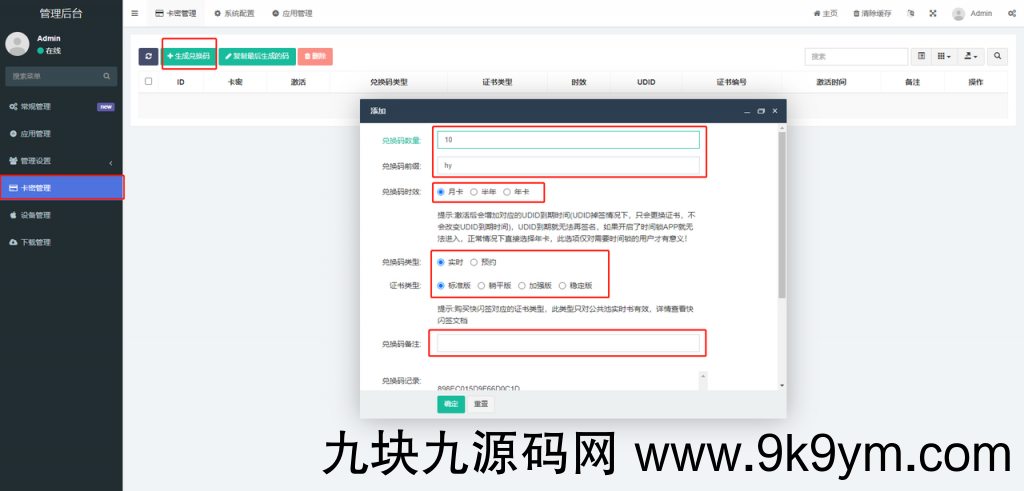1024x491 pixels.
Task: Click the 重置 button in the dialog
Action: coord(481,404)
